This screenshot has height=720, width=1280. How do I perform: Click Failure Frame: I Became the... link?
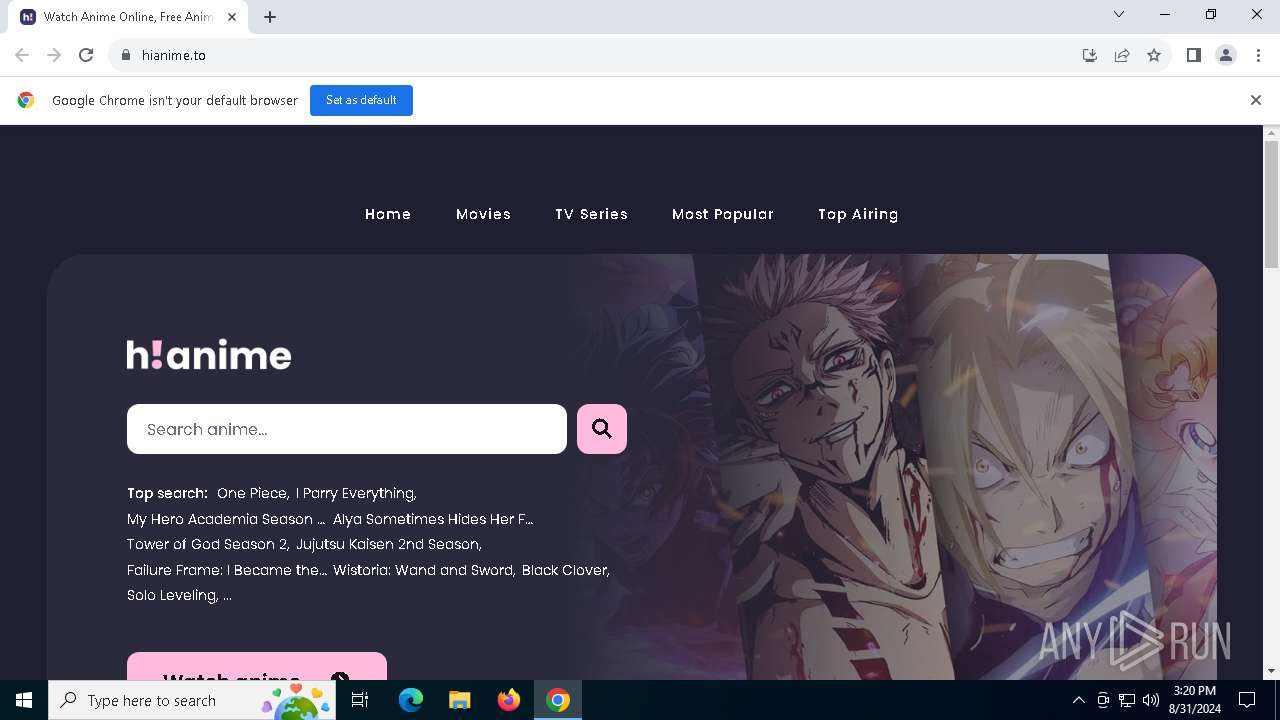click(227, 570)
